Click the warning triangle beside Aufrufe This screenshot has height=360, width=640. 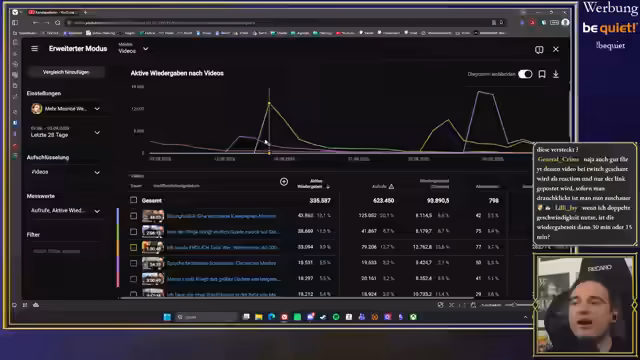(391, 186)
